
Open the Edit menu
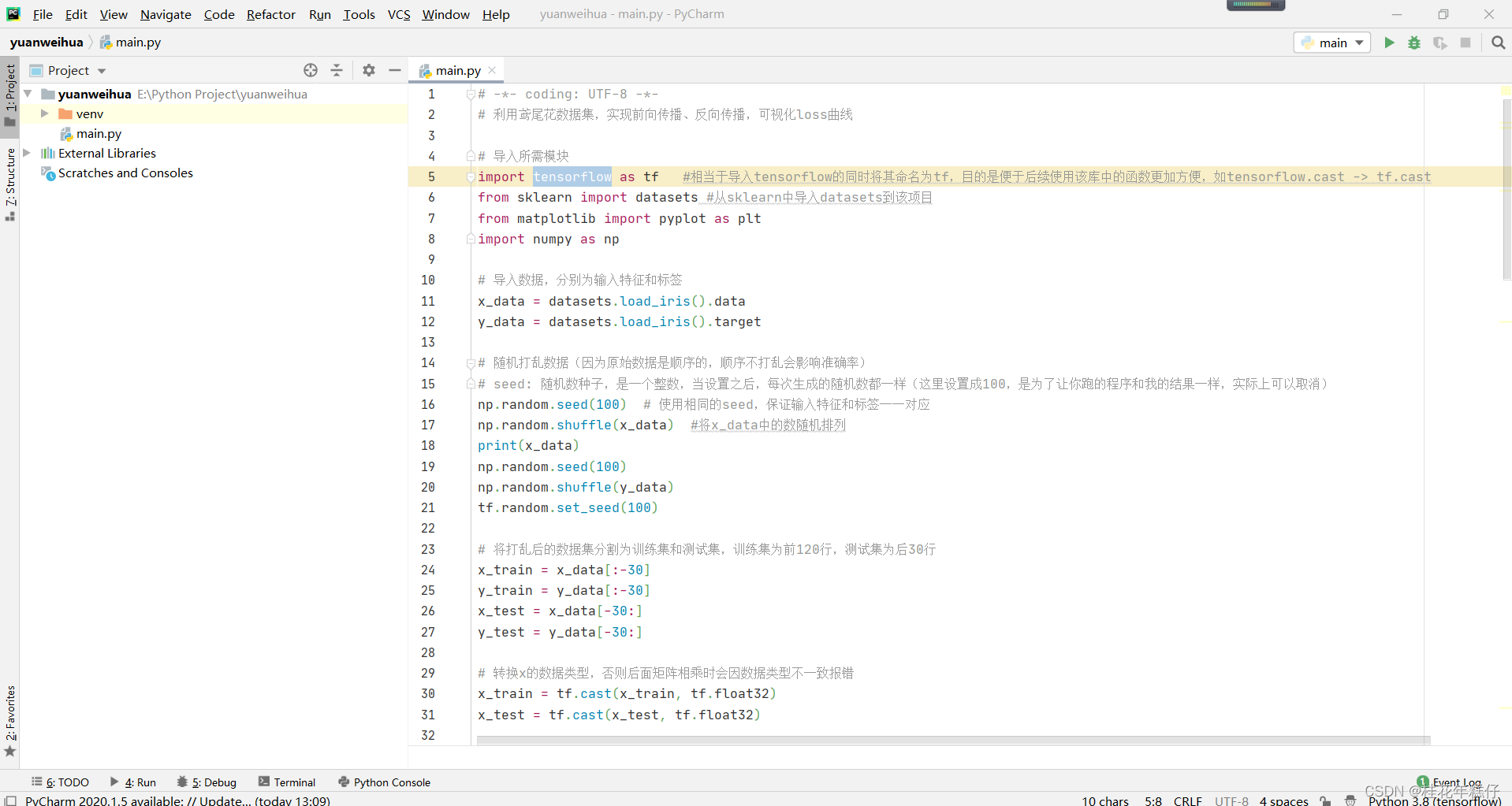[x=76, y=14]
